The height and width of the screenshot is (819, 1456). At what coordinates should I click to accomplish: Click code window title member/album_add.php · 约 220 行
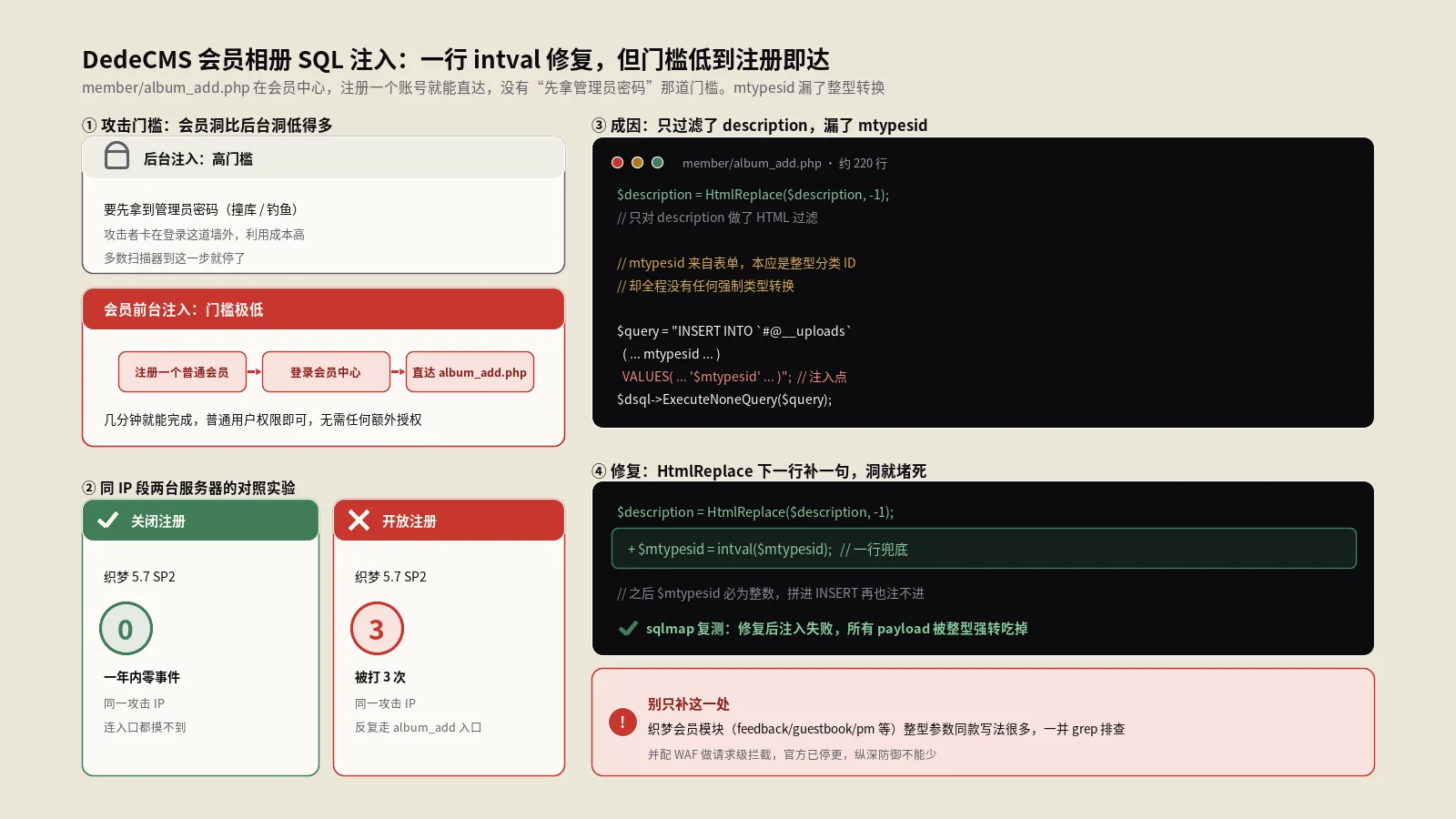point(784,163)
